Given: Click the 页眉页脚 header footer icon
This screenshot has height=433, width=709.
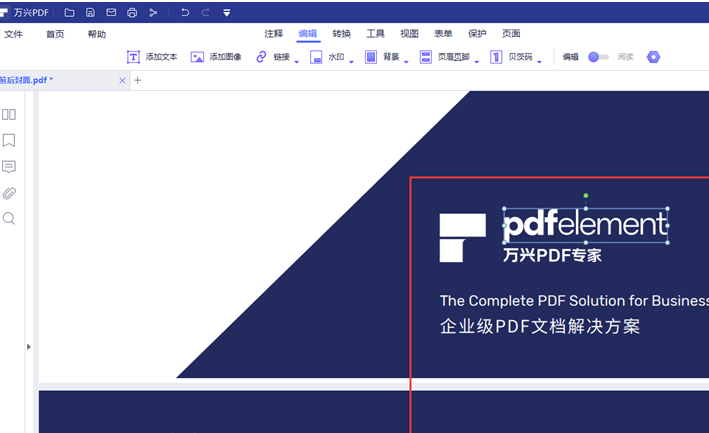Looking at the screenshot, I should click(x=425, y=57).
